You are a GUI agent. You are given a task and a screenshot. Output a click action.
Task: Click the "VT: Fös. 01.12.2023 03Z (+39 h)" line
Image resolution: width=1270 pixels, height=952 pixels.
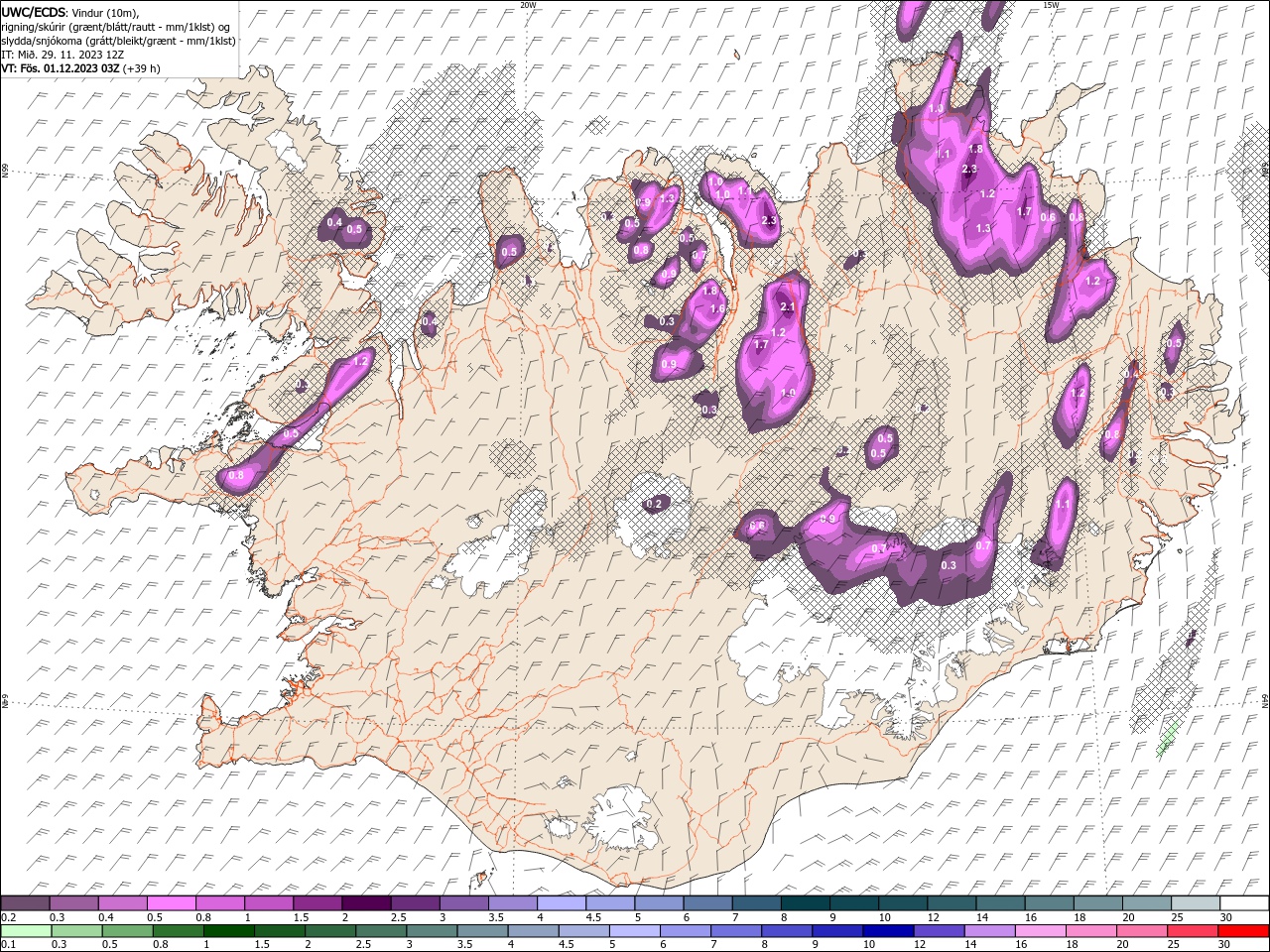coord(80,68)
